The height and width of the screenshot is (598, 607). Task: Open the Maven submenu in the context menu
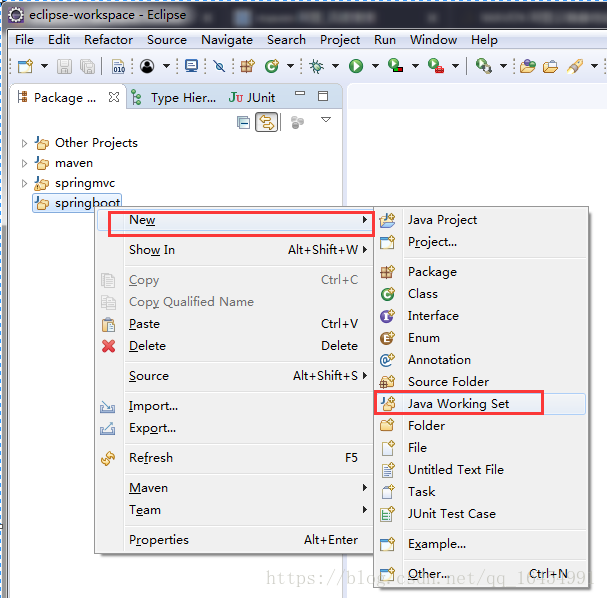click(x=234, y=488)
